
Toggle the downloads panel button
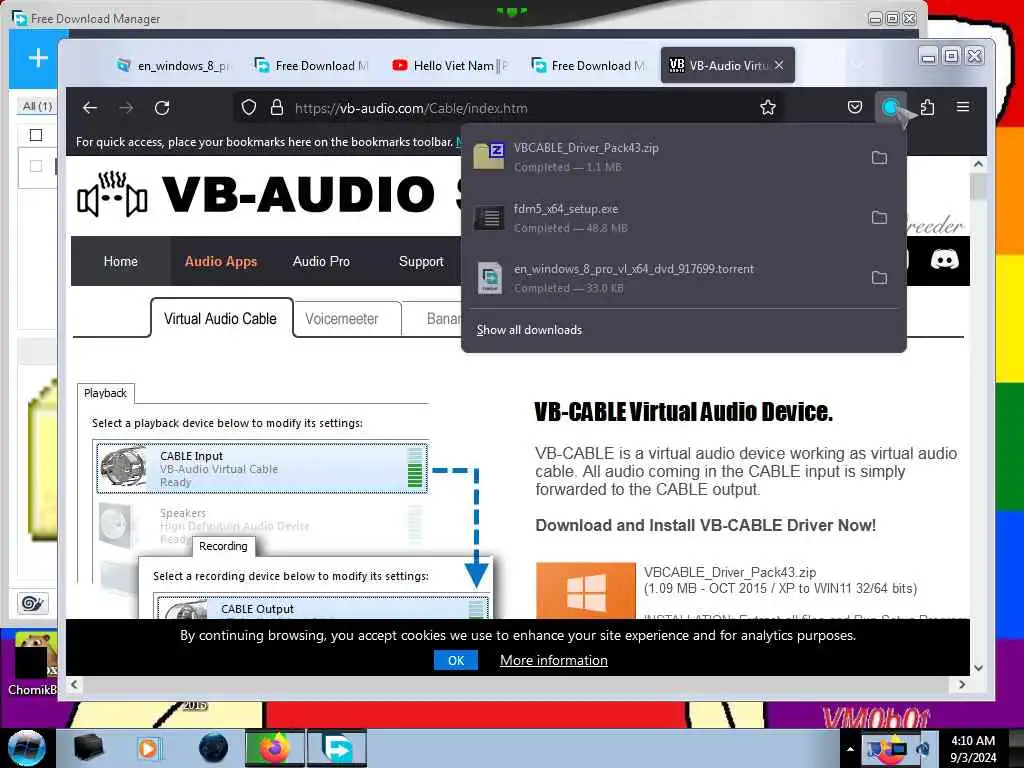point(891,108)
